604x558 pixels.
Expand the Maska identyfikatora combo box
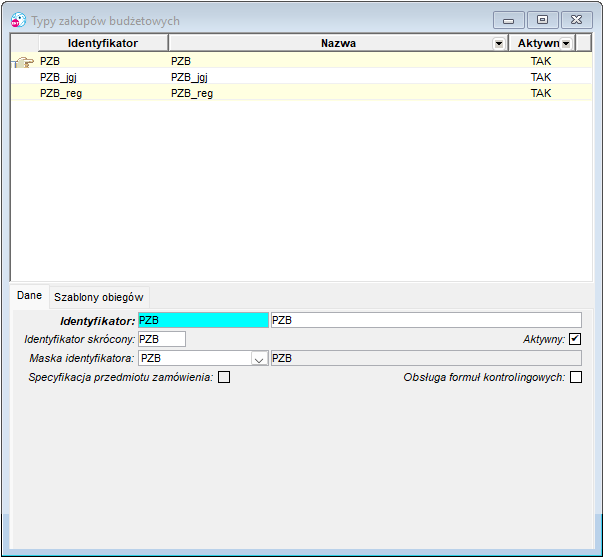click(x=259, y=359)
